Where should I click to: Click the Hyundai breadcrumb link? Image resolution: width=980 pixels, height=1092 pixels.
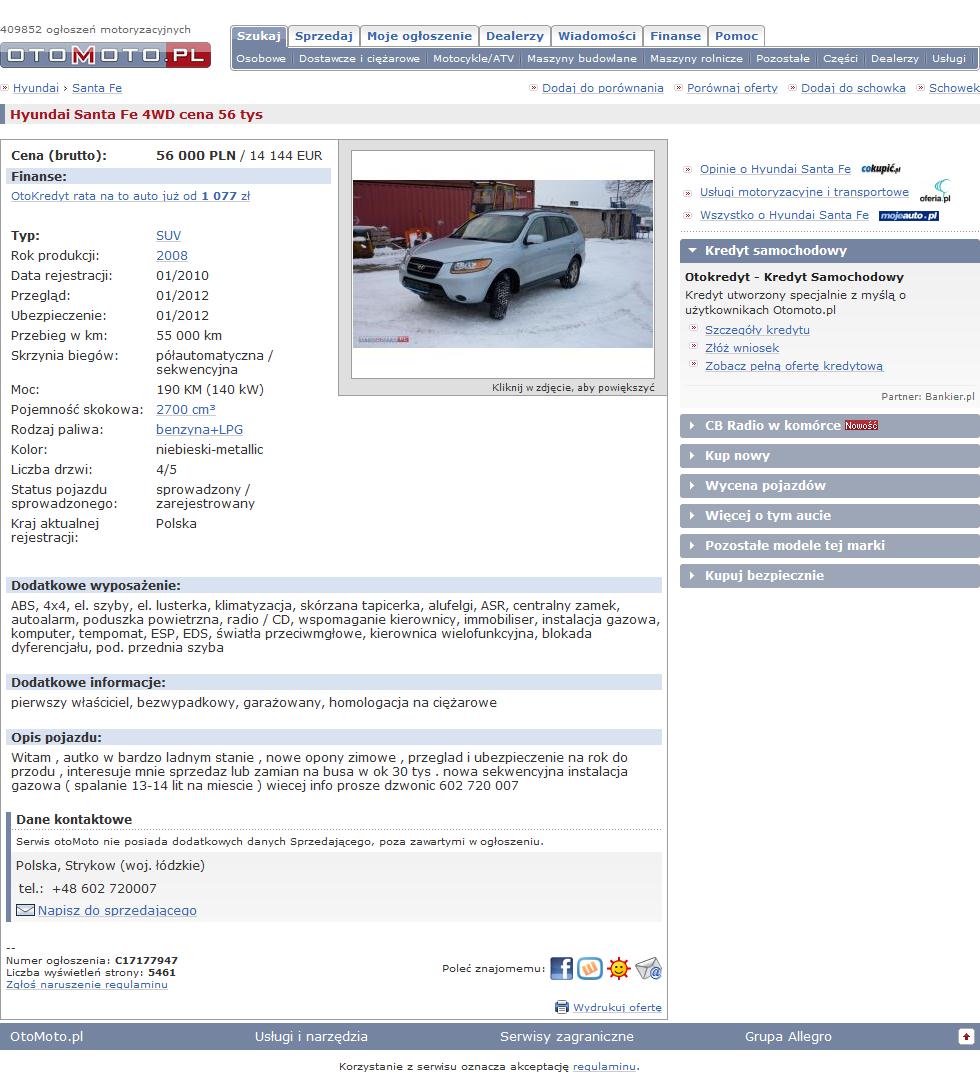(36, 88)
